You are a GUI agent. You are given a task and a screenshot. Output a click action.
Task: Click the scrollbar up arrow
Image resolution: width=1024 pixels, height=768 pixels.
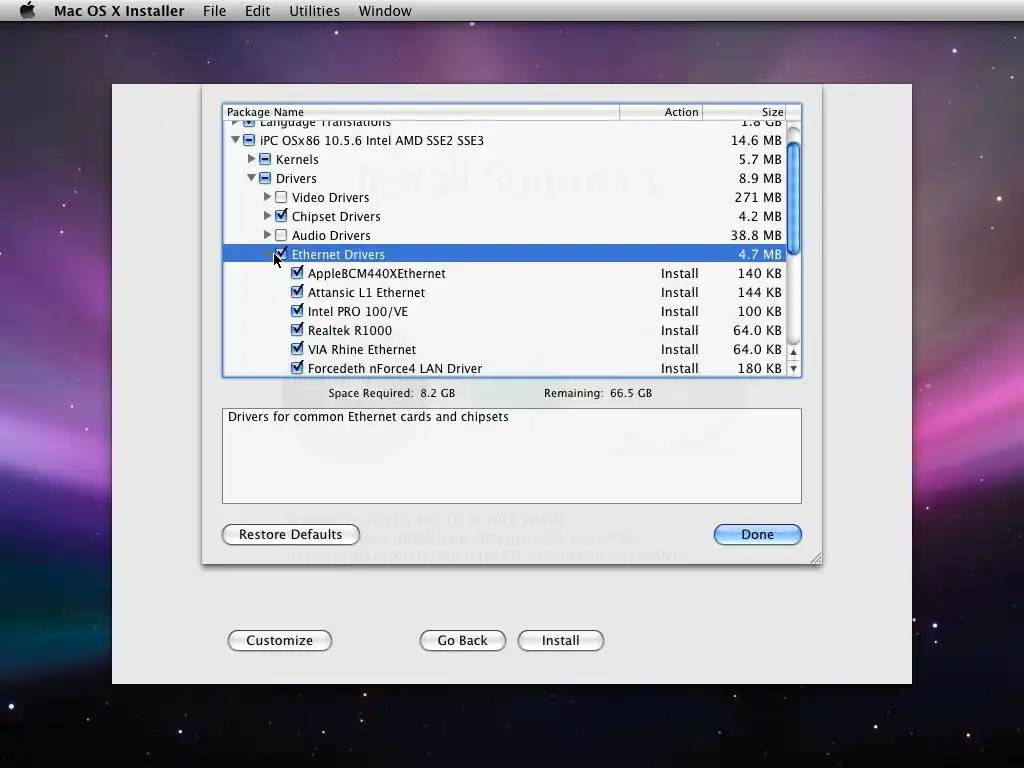pos(793,352)
